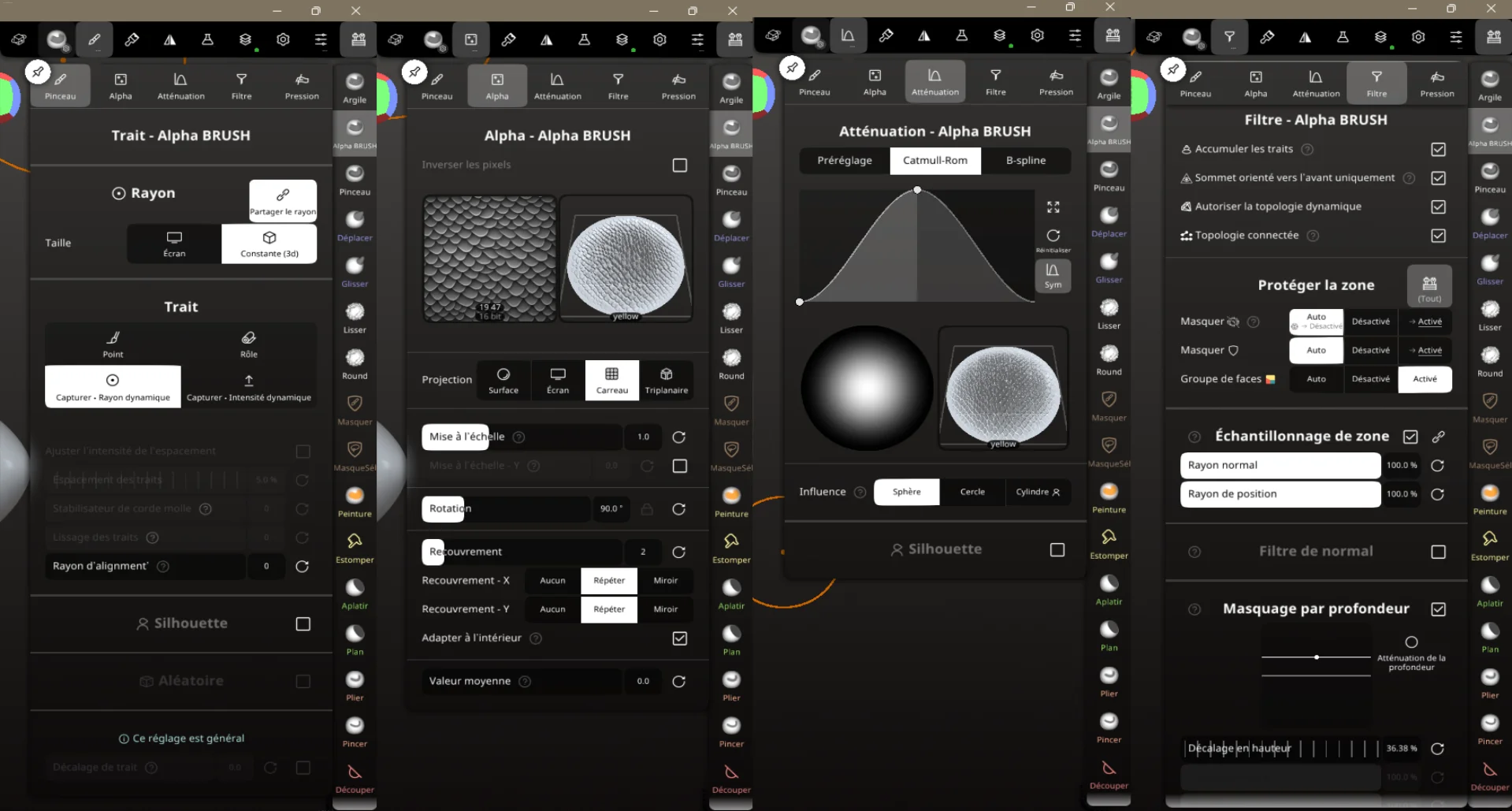Open Pinceau tab in the Filtre panel

click(1195, 84)
